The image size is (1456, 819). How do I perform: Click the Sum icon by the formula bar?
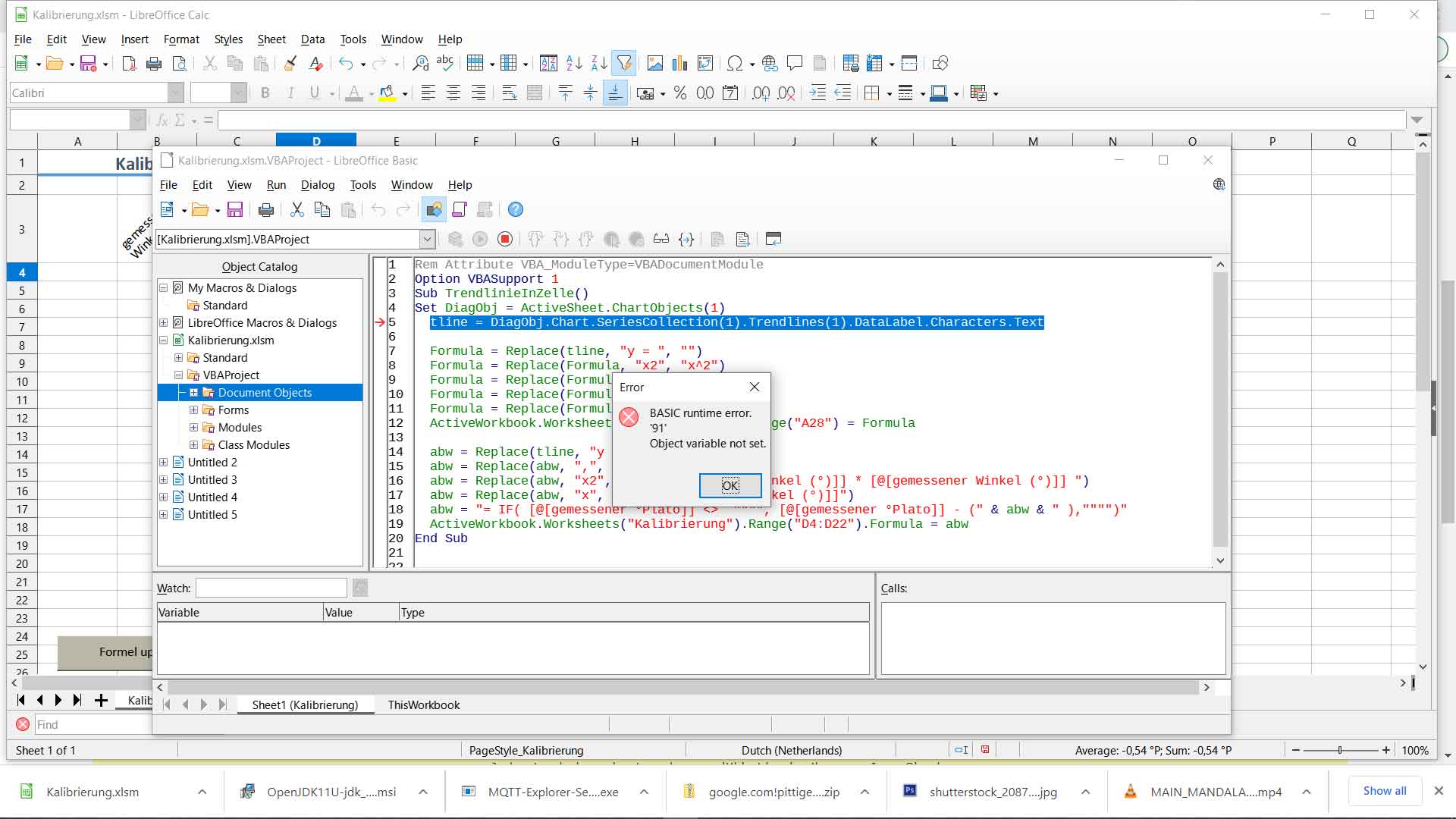coord(180,120)
